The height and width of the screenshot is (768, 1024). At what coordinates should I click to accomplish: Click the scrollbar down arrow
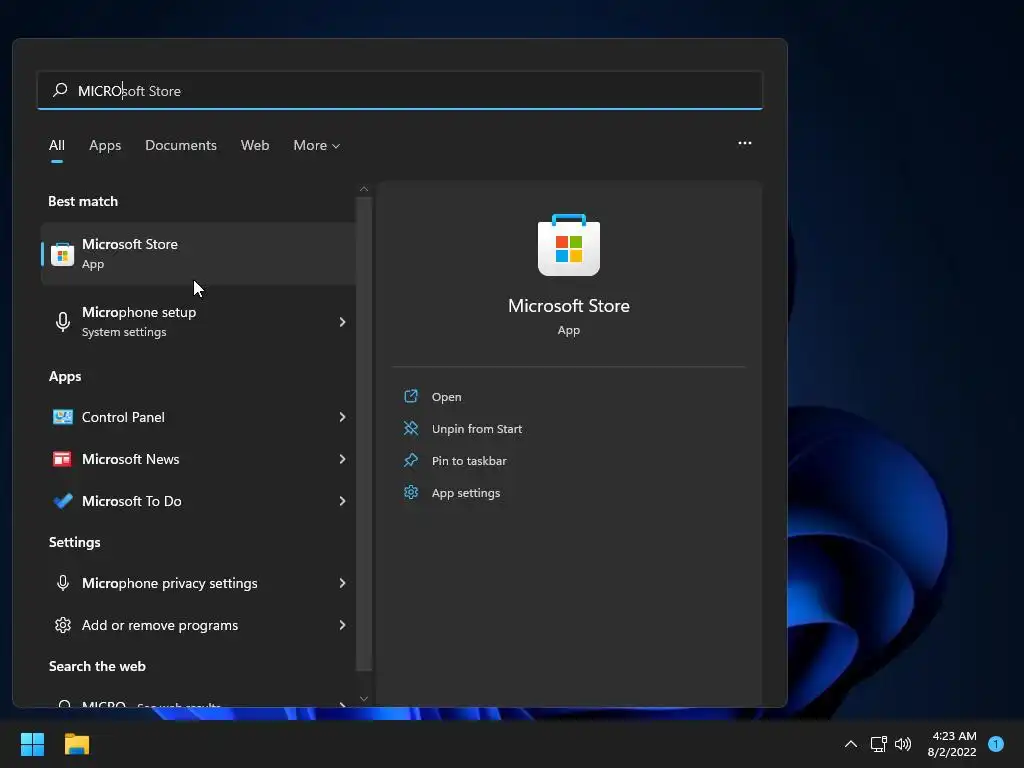(x=364, y=698)
